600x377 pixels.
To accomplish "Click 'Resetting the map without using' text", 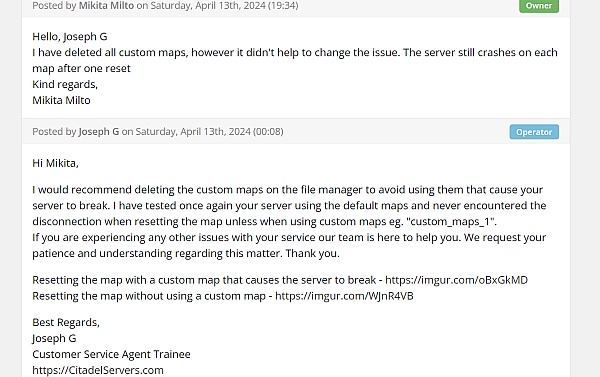I will click(149, 296).
